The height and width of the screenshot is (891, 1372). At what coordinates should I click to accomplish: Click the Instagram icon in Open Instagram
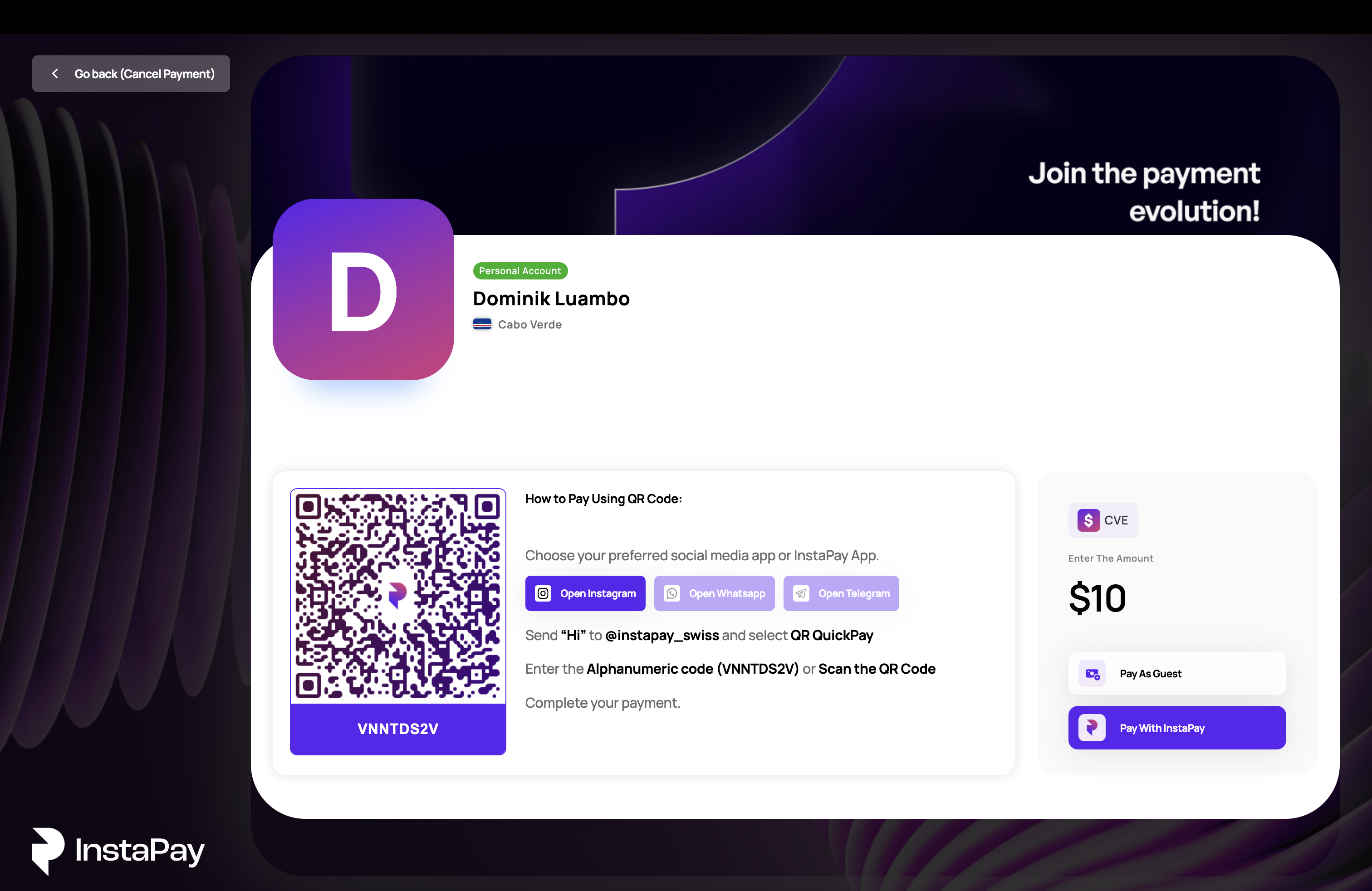pos(543,593)
